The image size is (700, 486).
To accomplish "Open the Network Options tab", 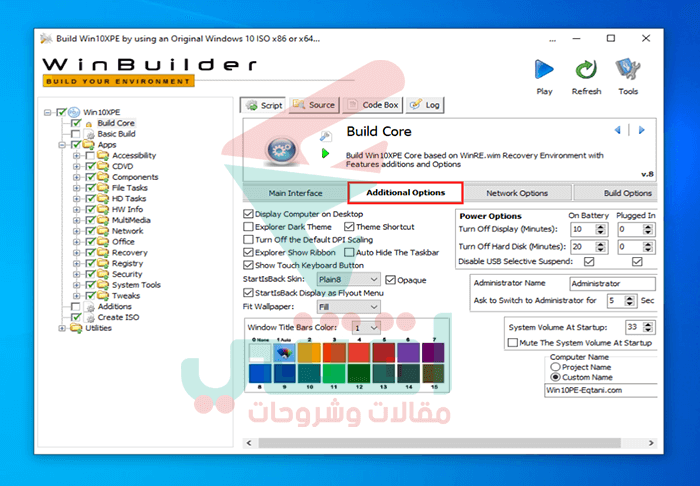I will [x=517, y=193].
